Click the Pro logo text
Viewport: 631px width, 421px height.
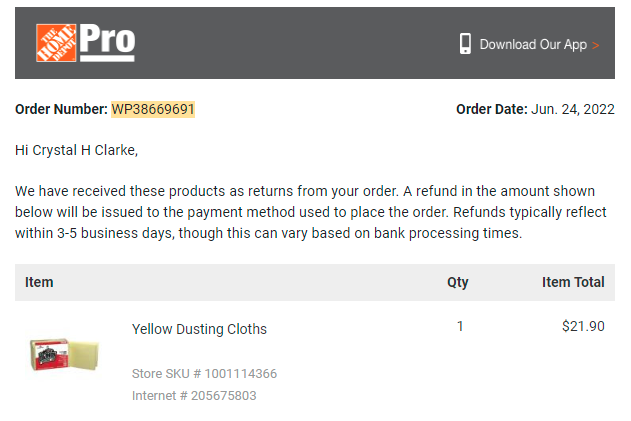pos(107,42)
